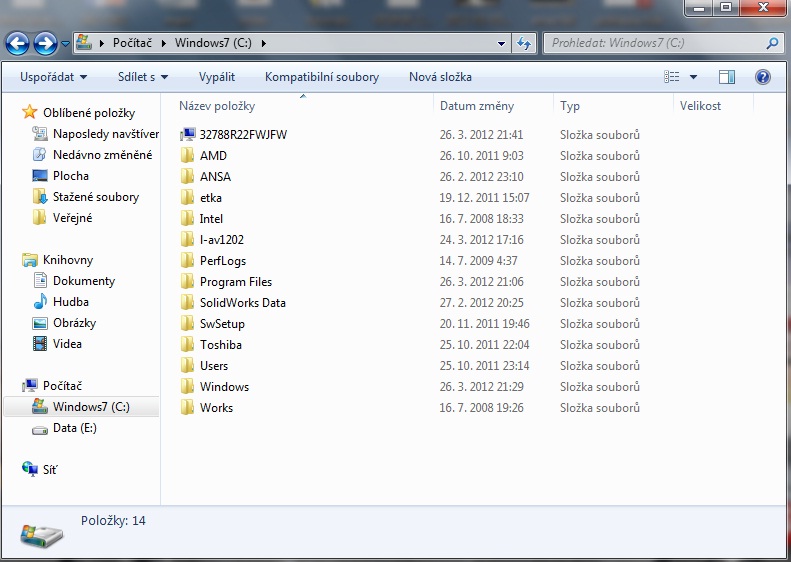Go back with the blue Back arrow

coord(18,43)
